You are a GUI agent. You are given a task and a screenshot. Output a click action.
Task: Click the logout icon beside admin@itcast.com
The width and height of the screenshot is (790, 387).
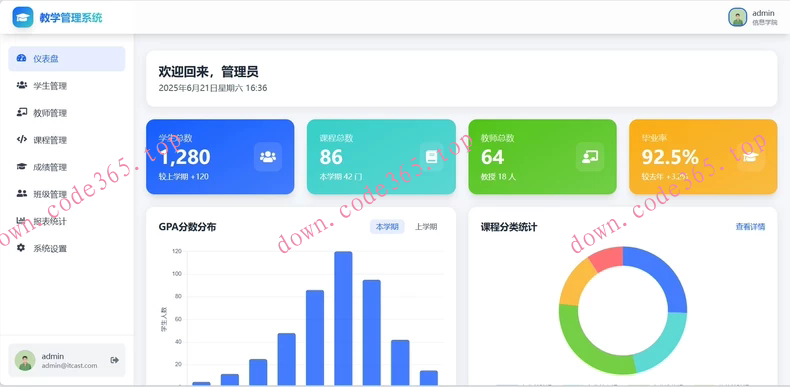pyautogui.click(x=114, y=360)
